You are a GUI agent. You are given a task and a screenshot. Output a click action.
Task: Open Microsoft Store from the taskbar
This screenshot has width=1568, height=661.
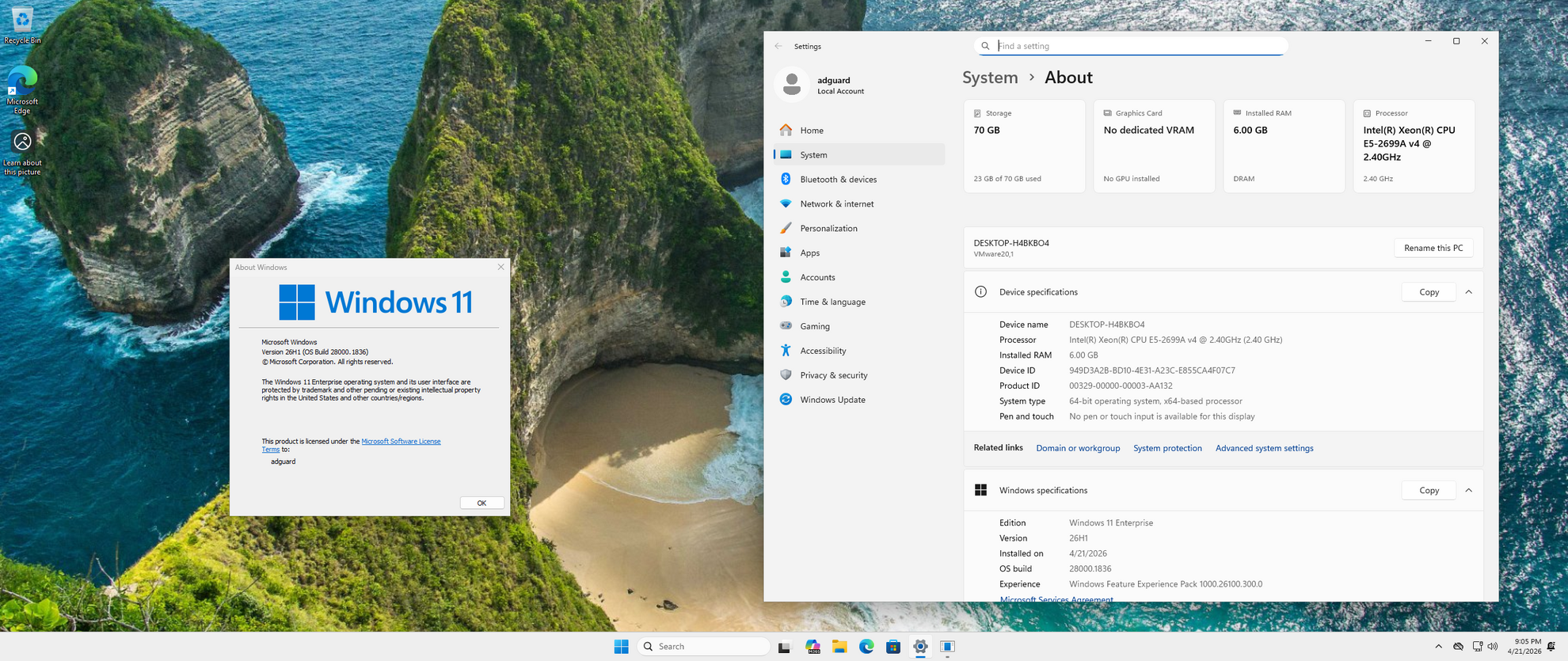click(893, 647)
